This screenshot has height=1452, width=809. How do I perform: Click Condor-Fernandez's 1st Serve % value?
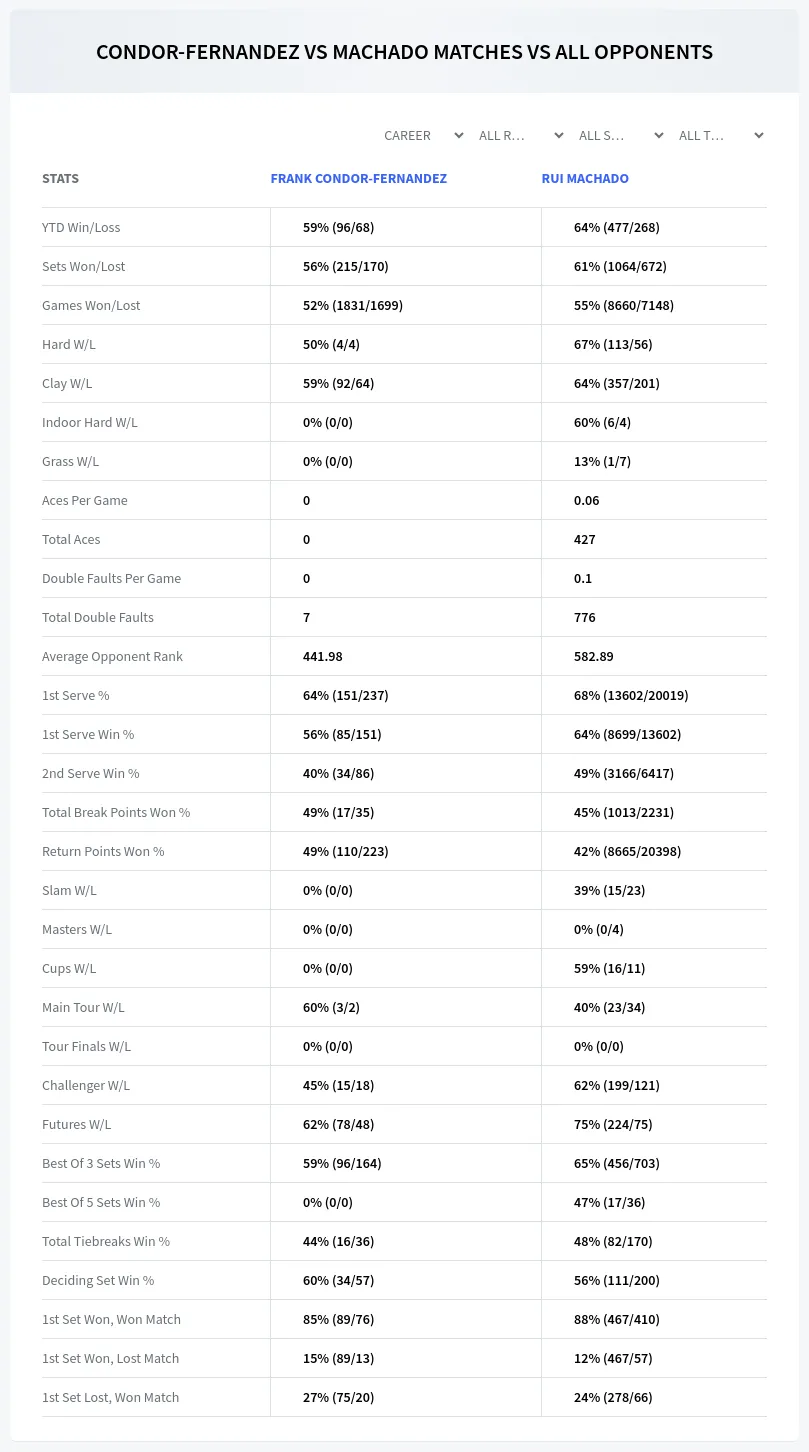(x=345, y=695)
